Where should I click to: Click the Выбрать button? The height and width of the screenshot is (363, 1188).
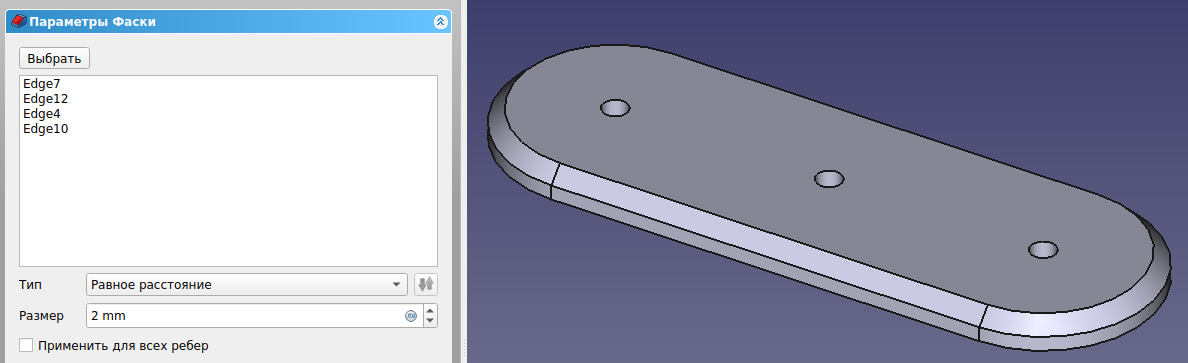55,58
